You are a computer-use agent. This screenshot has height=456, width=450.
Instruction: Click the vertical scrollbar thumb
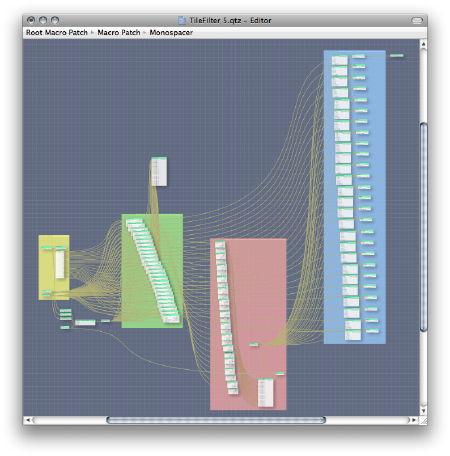423,227
